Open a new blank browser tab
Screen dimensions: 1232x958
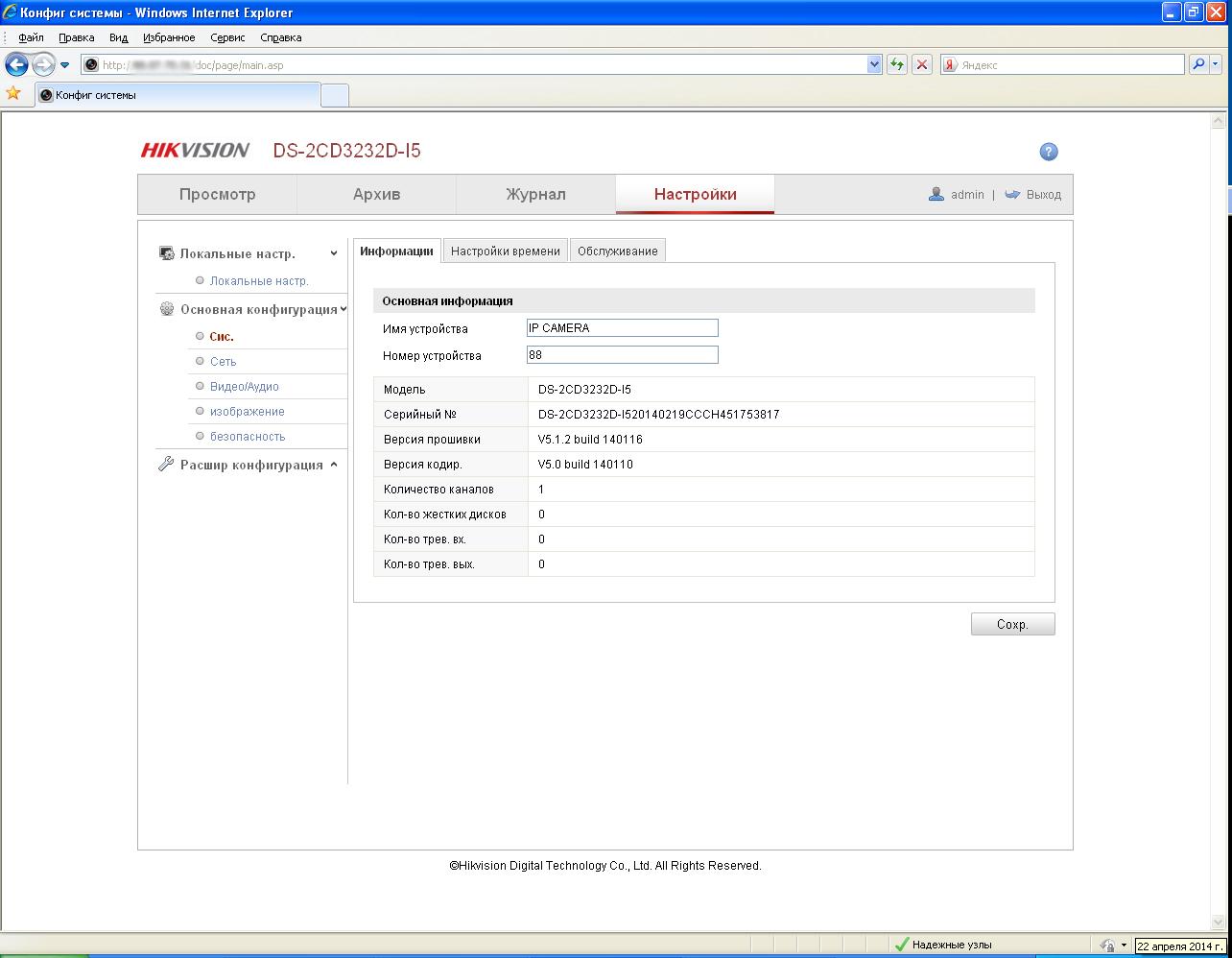click(x=334, y=95)
